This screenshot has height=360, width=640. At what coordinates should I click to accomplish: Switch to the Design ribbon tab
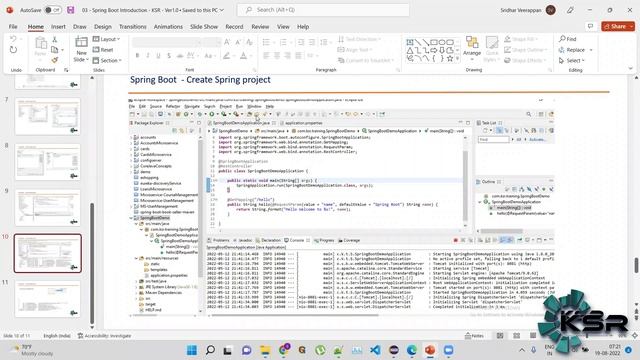coord(102,27)
